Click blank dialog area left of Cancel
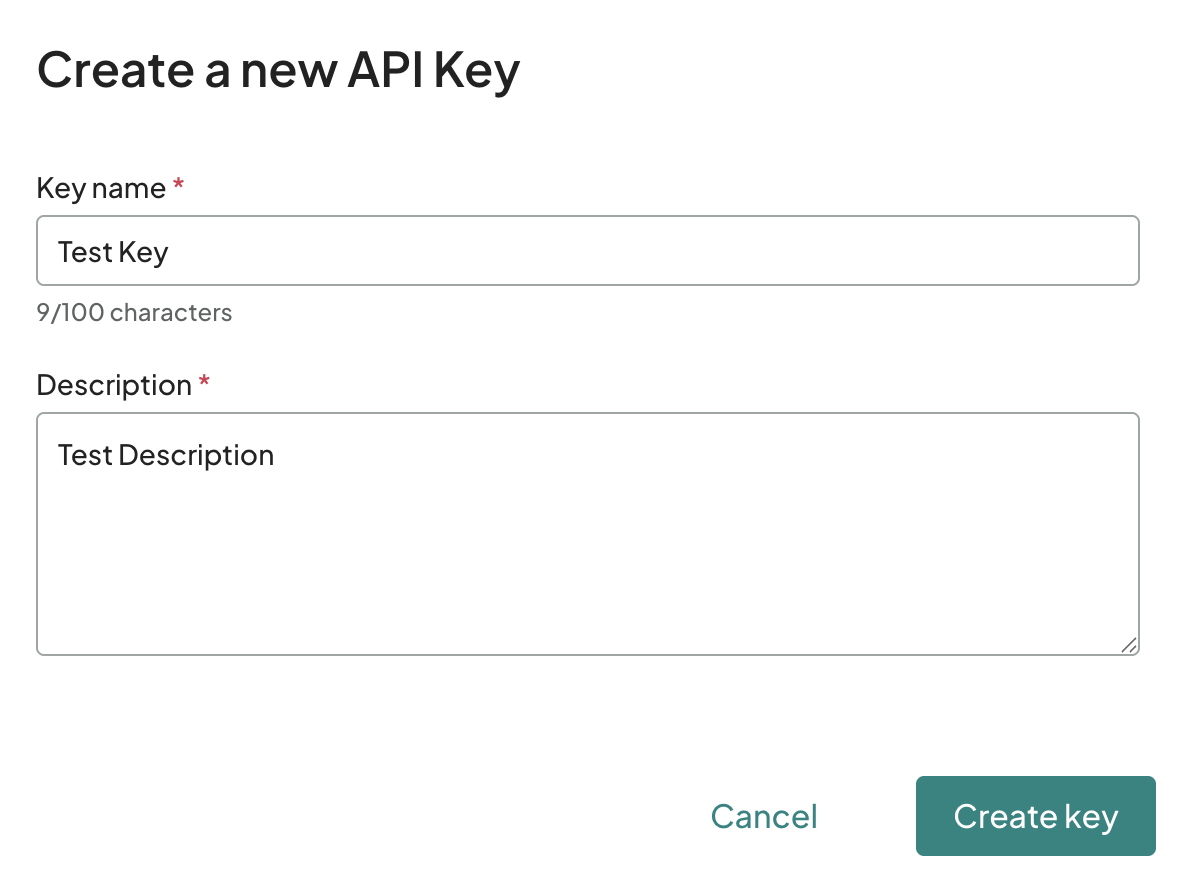Image resolution: width=1178 pixels, height=894 pixels. (400, 816)
